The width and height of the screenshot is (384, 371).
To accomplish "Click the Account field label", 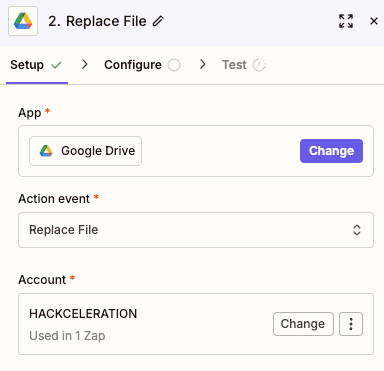I will point(42,280).
